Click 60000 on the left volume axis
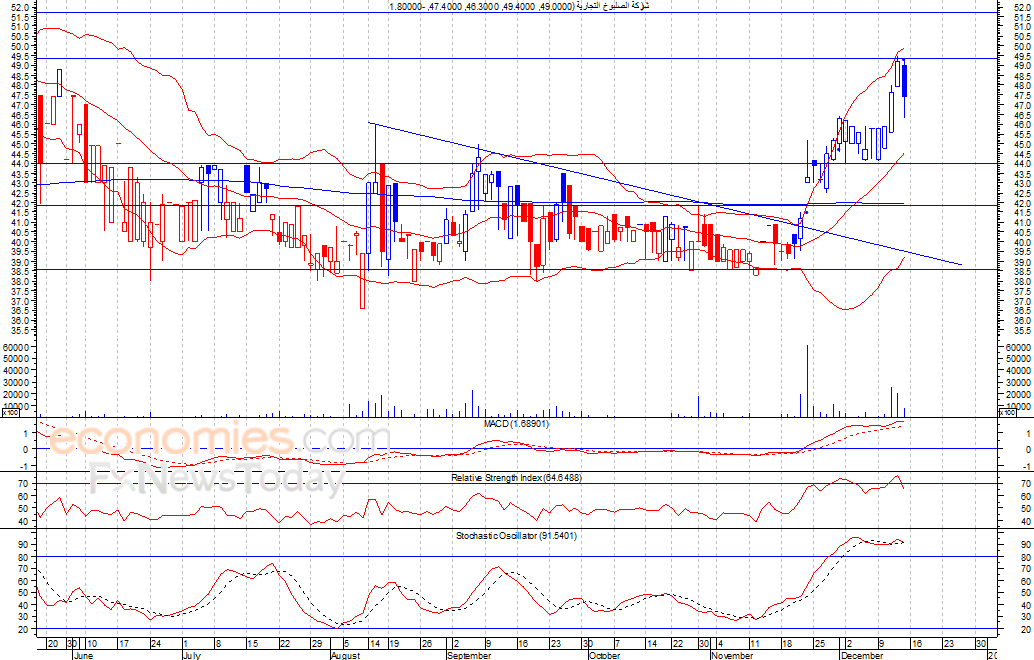The height and width of the screenshot is (660, 1034). pyautogui.click(x=16, y=347)
